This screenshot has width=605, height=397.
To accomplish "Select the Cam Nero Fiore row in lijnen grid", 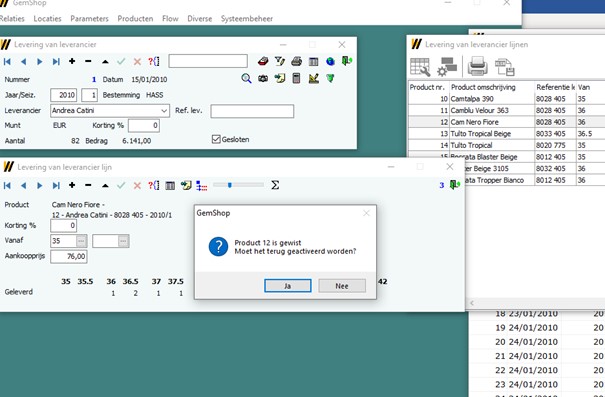I will pos(506,122).
